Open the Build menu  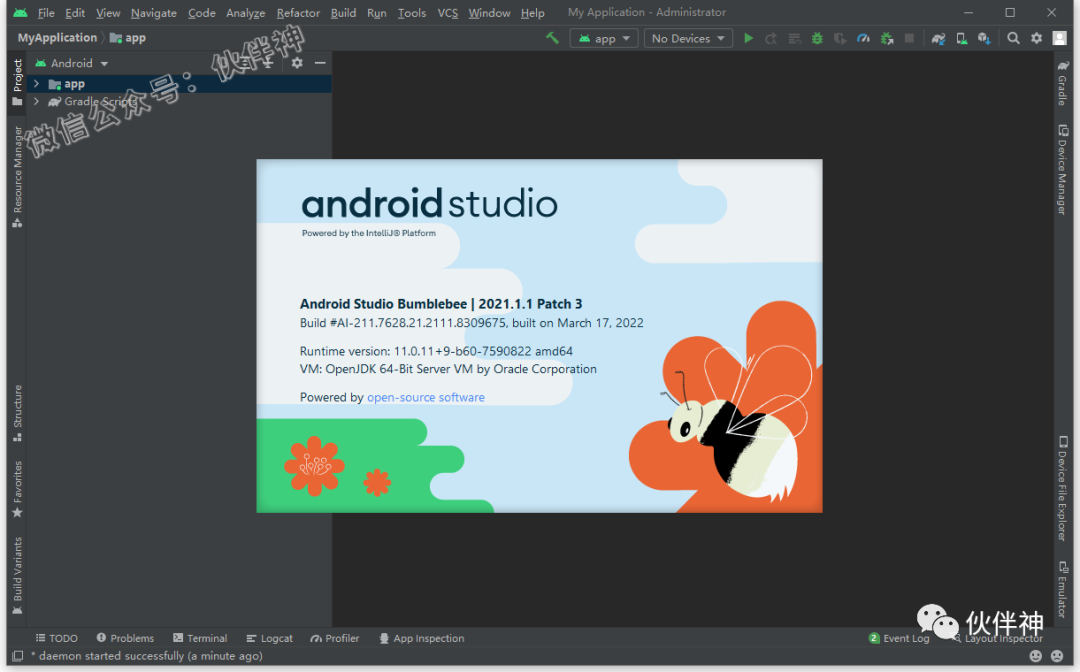pyautogui.click(x=343, y=12)
